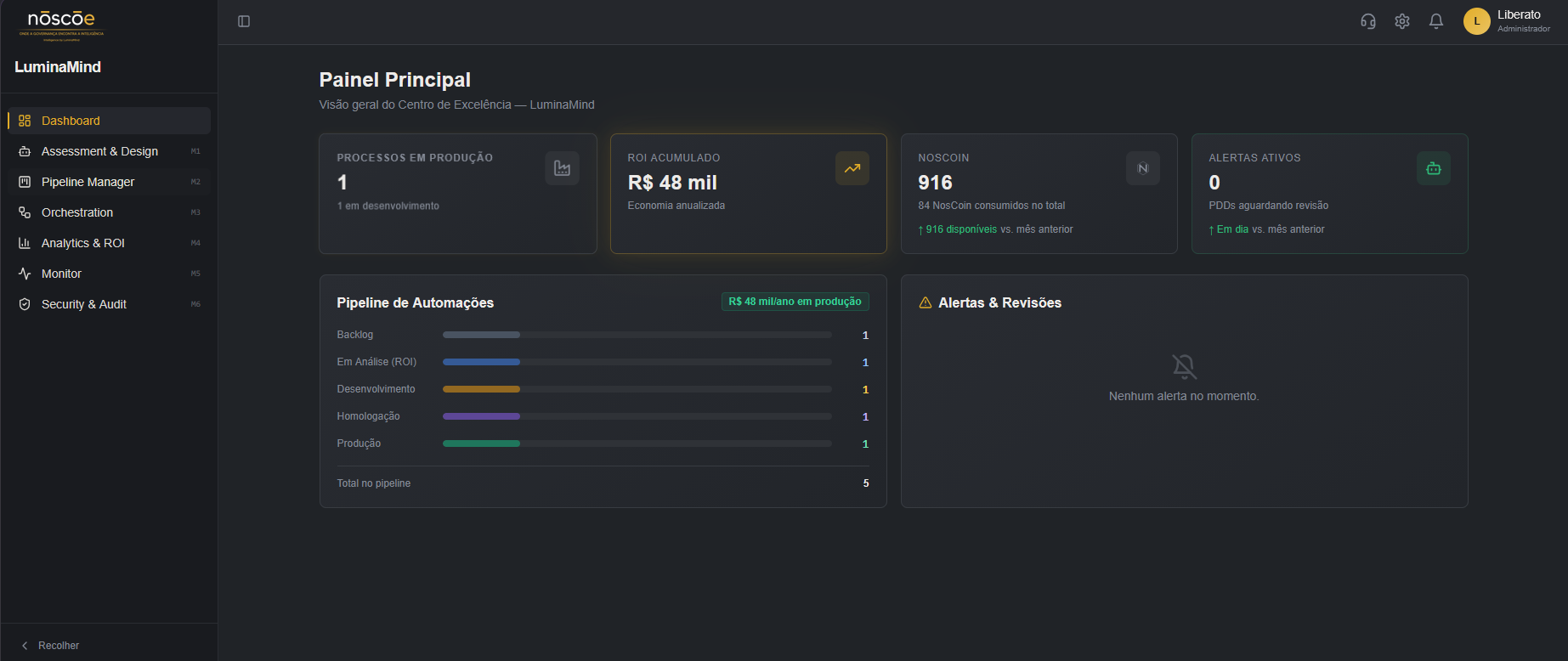Click the R$ 48 mil/ano em produção badge
Screen dimensions: 1568x661
point(795,302)
